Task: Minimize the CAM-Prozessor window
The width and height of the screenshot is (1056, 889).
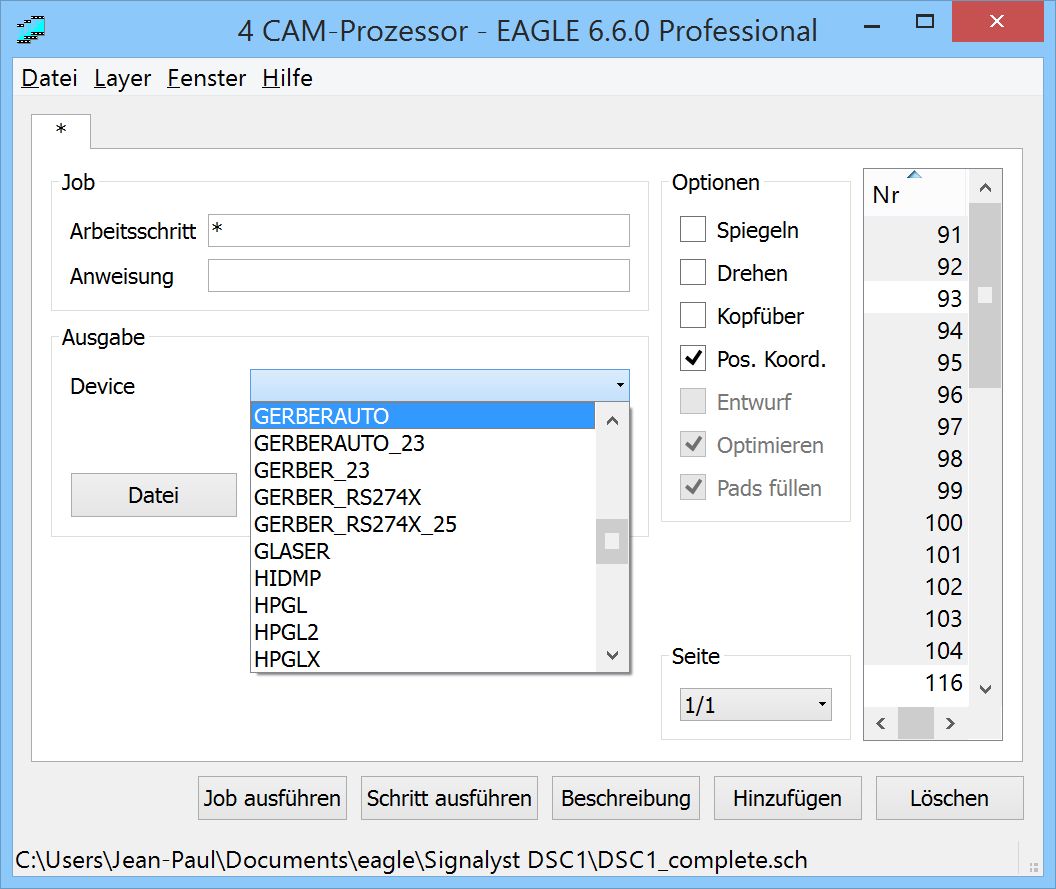Action: coord(872,25)
